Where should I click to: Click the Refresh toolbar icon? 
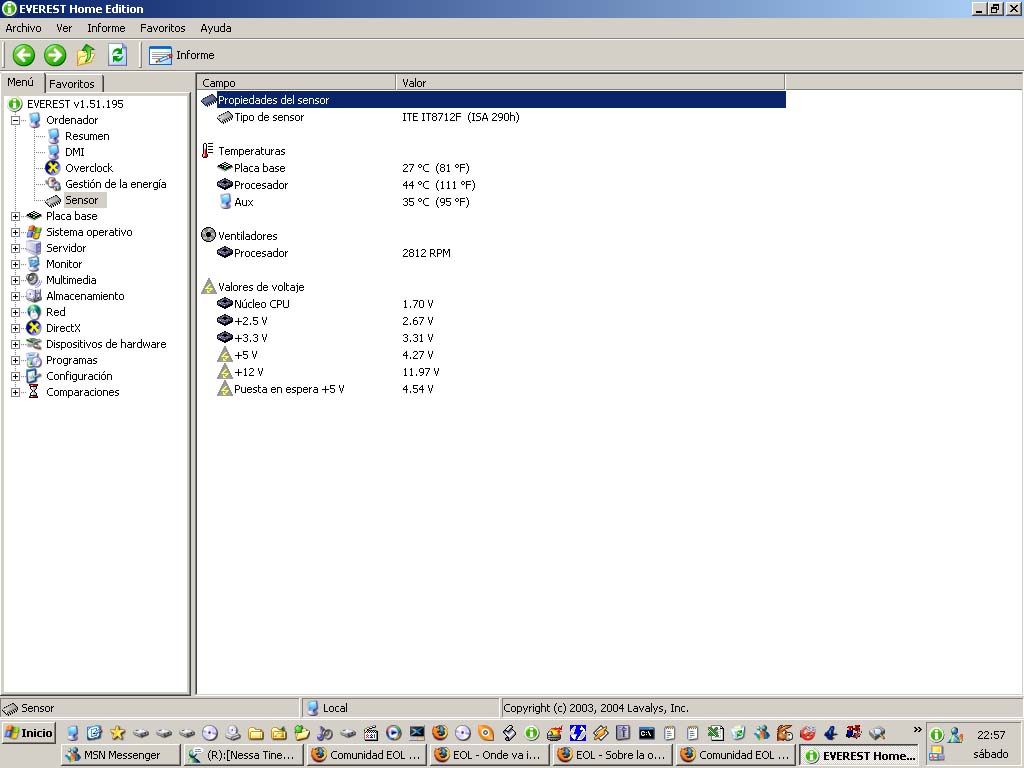point(117,55)
